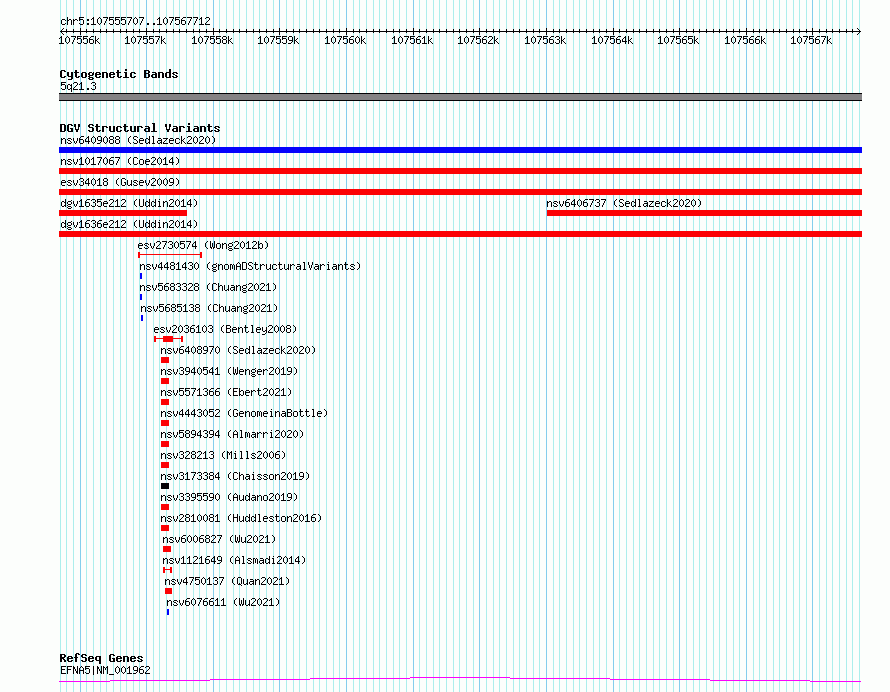Open the nsv4443052 (GenomeinaBottle) entry
890x692 pixels.
point(244,413)
